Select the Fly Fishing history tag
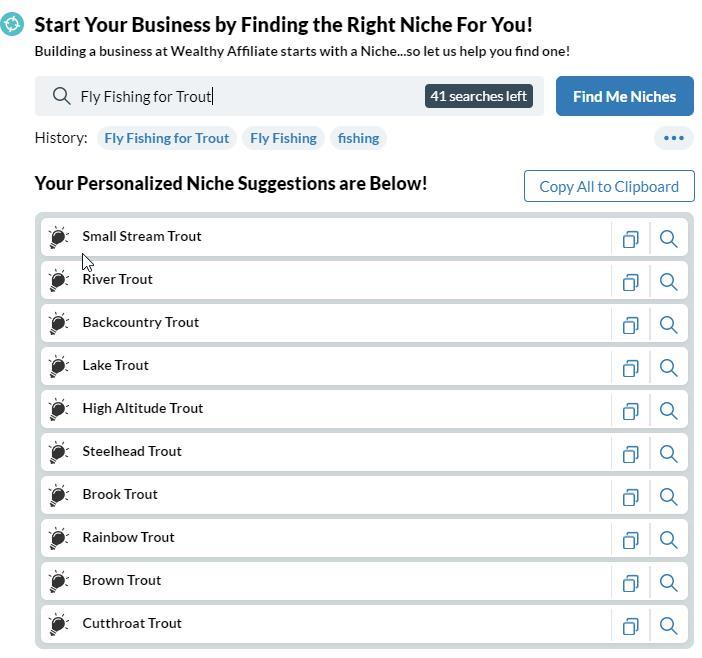This screenshot has width=702, height=658. click(283, 138)
